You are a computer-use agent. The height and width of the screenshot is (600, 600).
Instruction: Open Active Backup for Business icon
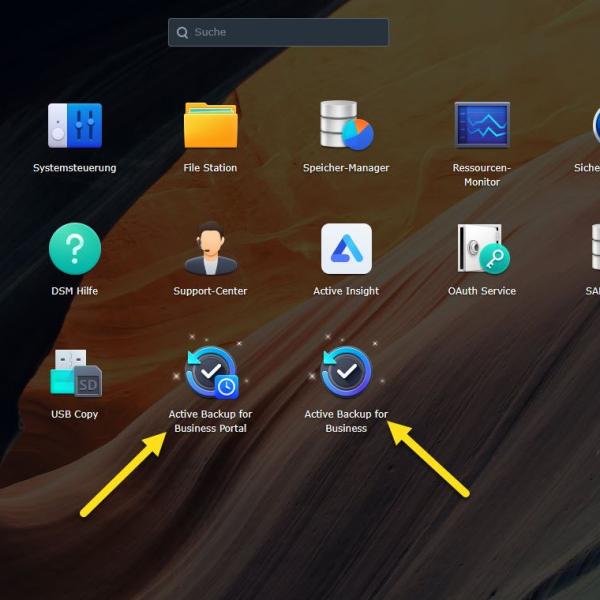tap(346, 372)
